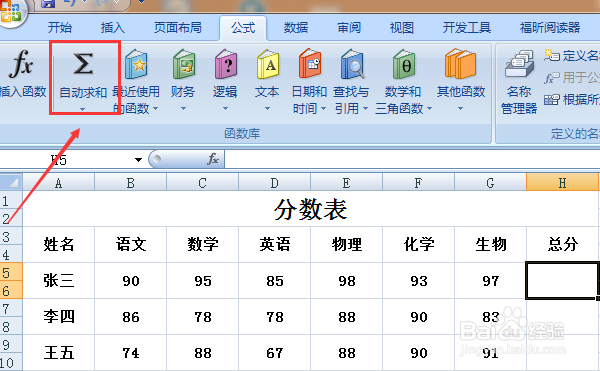Viewport: 600px width, 371px height.
Task: Expand Lookup and Reference dropdown arrow
Action: coord(365,109)
